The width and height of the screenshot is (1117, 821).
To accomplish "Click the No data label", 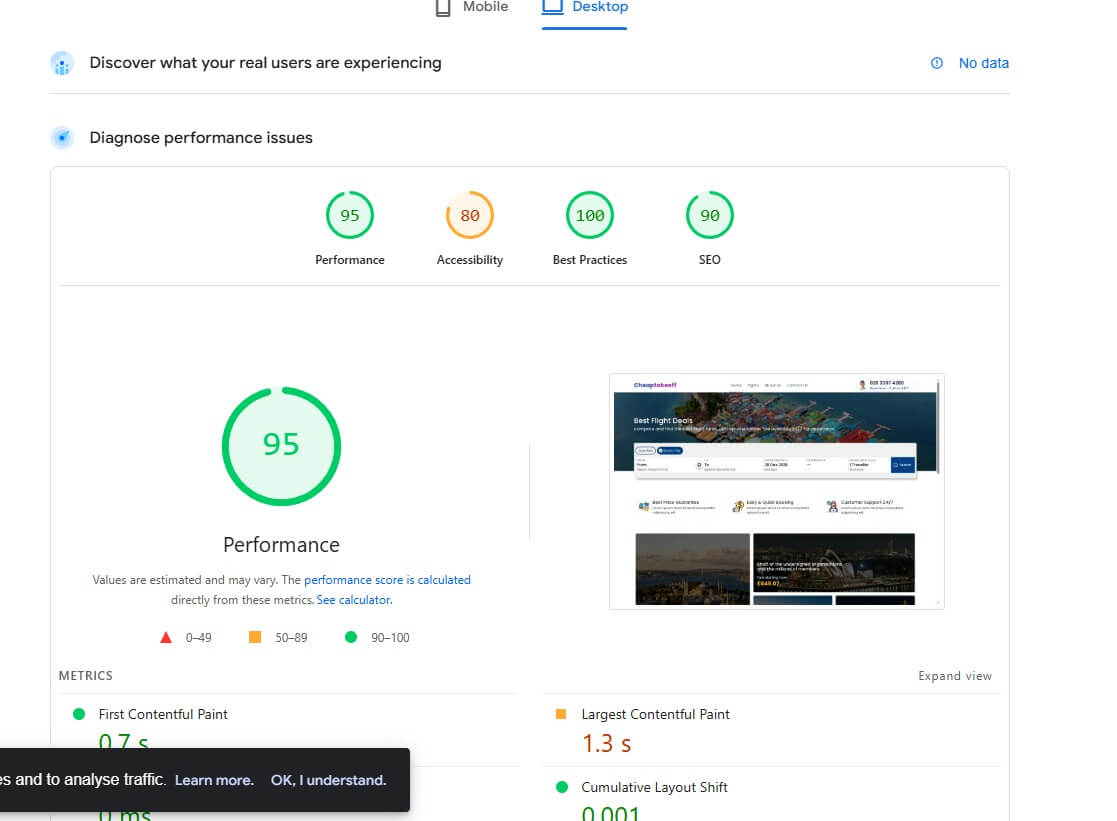I will point(983,63).
